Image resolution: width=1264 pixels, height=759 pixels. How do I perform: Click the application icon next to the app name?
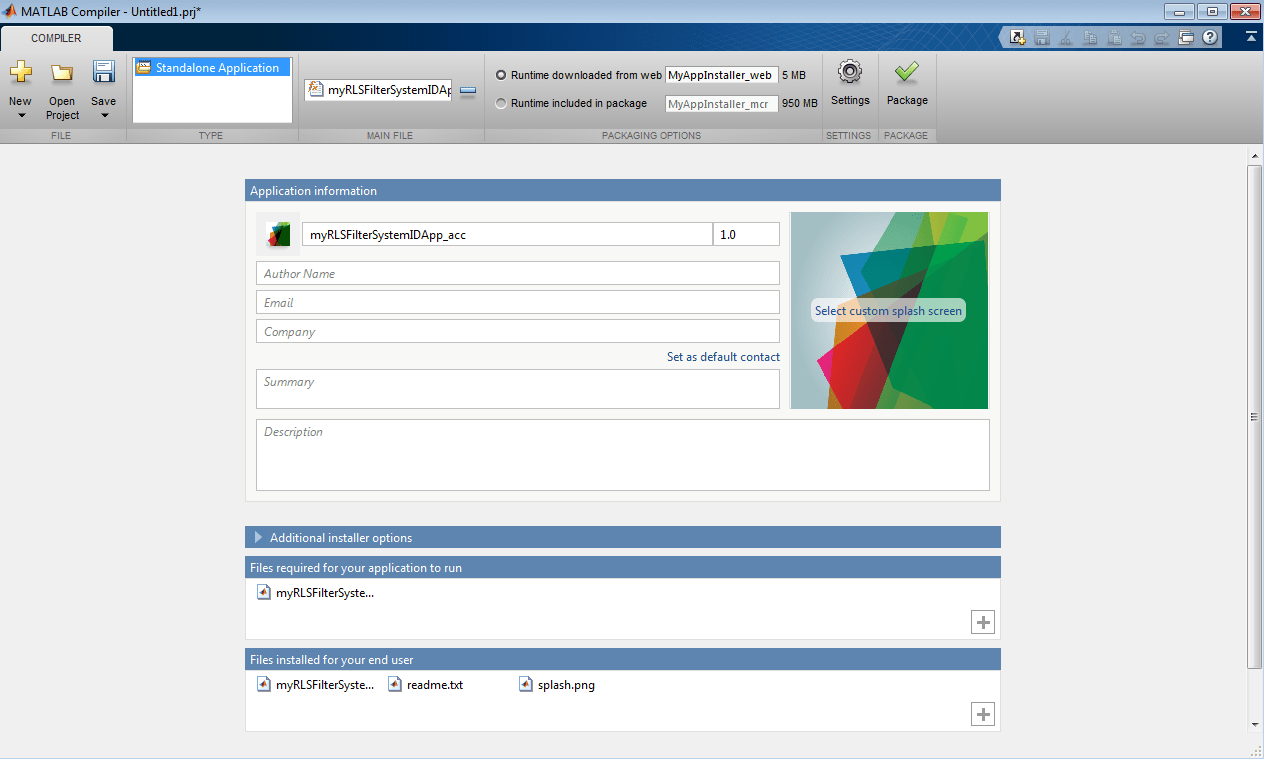pos(278,234)
